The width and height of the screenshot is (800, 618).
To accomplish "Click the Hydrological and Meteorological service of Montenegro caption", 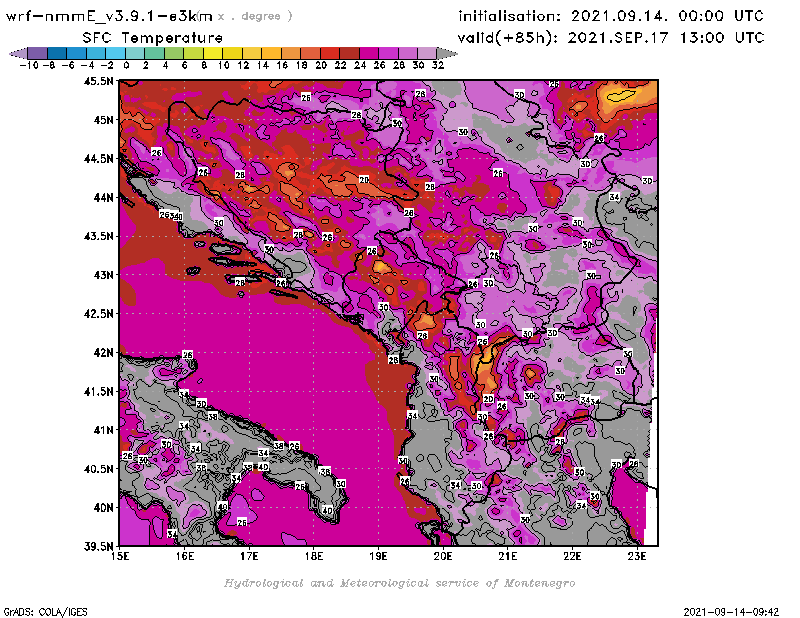I will [399, 583].
